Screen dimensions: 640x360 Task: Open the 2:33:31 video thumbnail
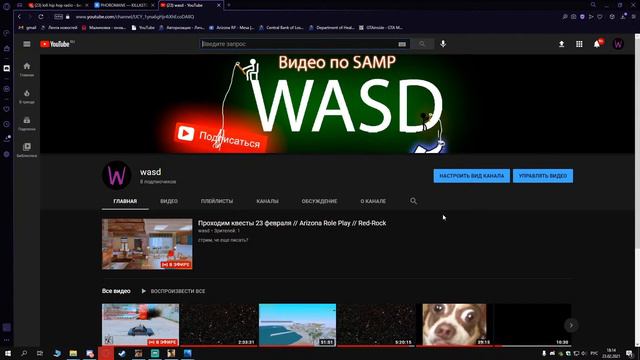[x=219, y=325]
